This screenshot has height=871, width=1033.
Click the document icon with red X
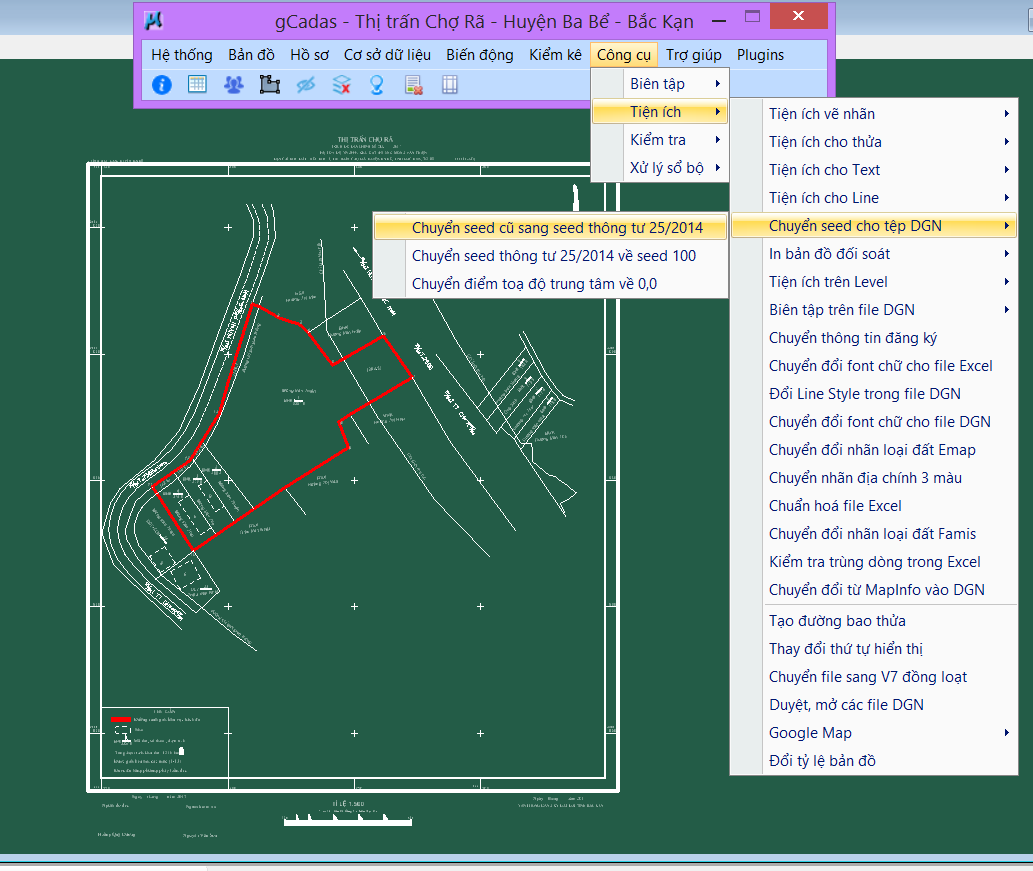coord(413,85)
